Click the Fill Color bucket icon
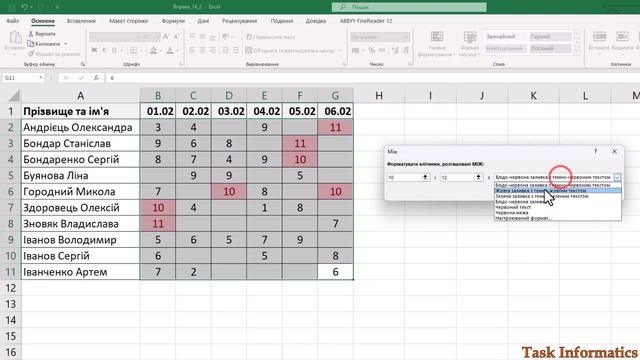This screenshot has height=360, width=640. pyautogui.click(x=153, y=50)
